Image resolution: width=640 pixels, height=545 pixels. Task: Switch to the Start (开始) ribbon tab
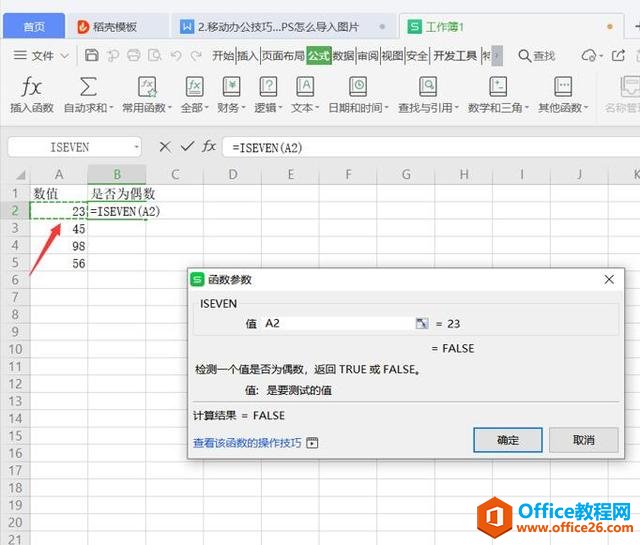(x=223, y=56)
